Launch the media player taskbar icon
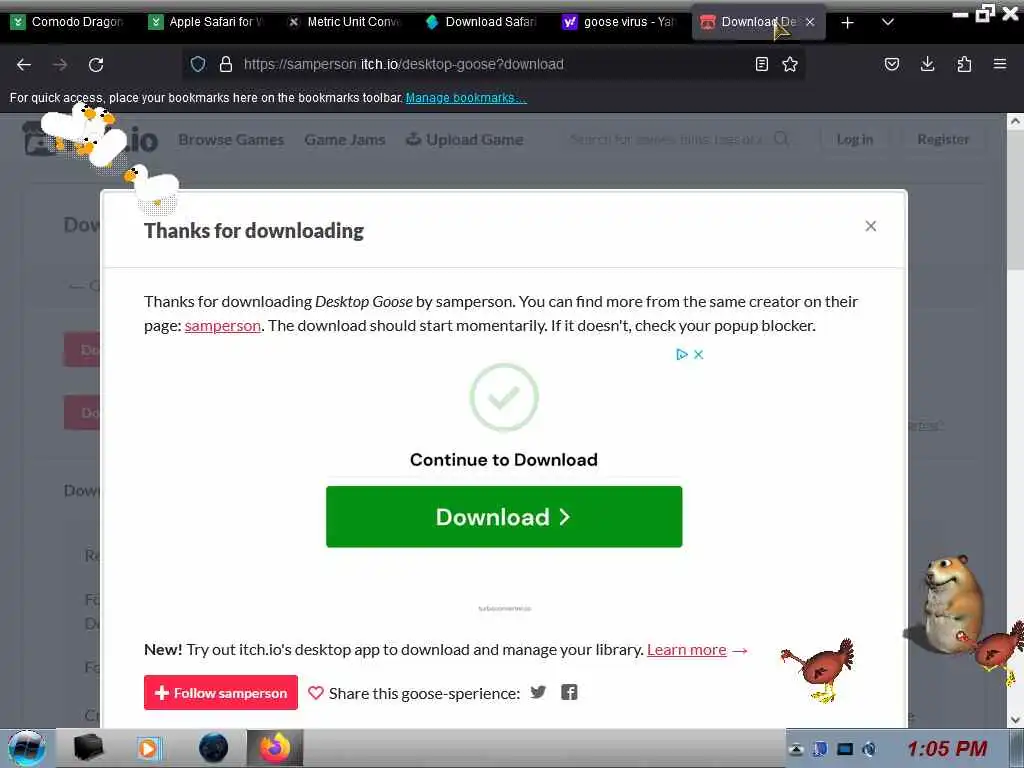 [148, 748]
